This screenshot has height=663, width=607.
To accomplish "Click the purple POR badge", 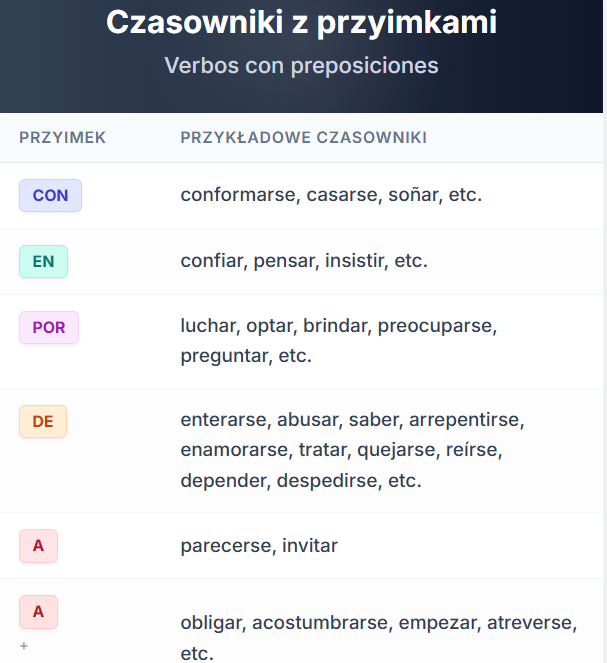I will (x=49, y=327).
